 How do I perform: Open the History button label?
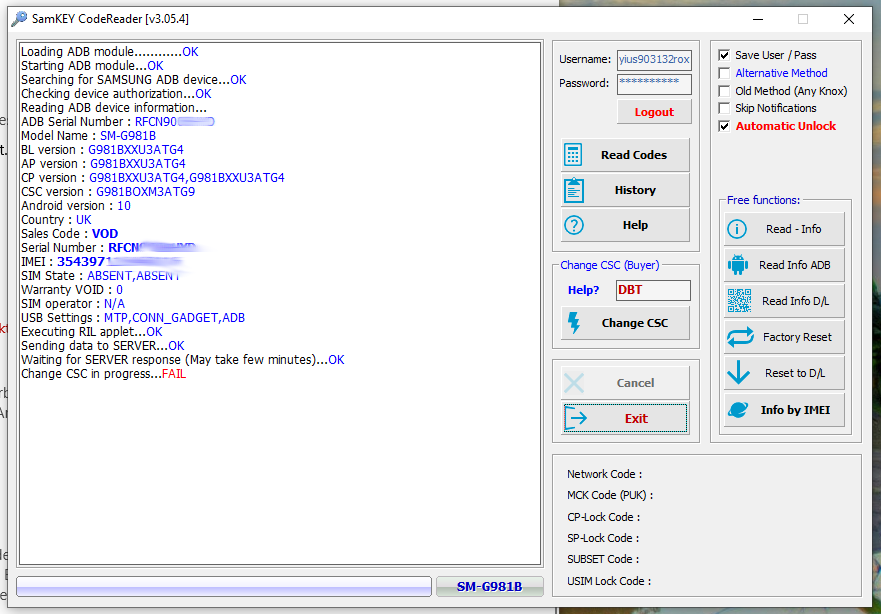[x=635, y=190]
